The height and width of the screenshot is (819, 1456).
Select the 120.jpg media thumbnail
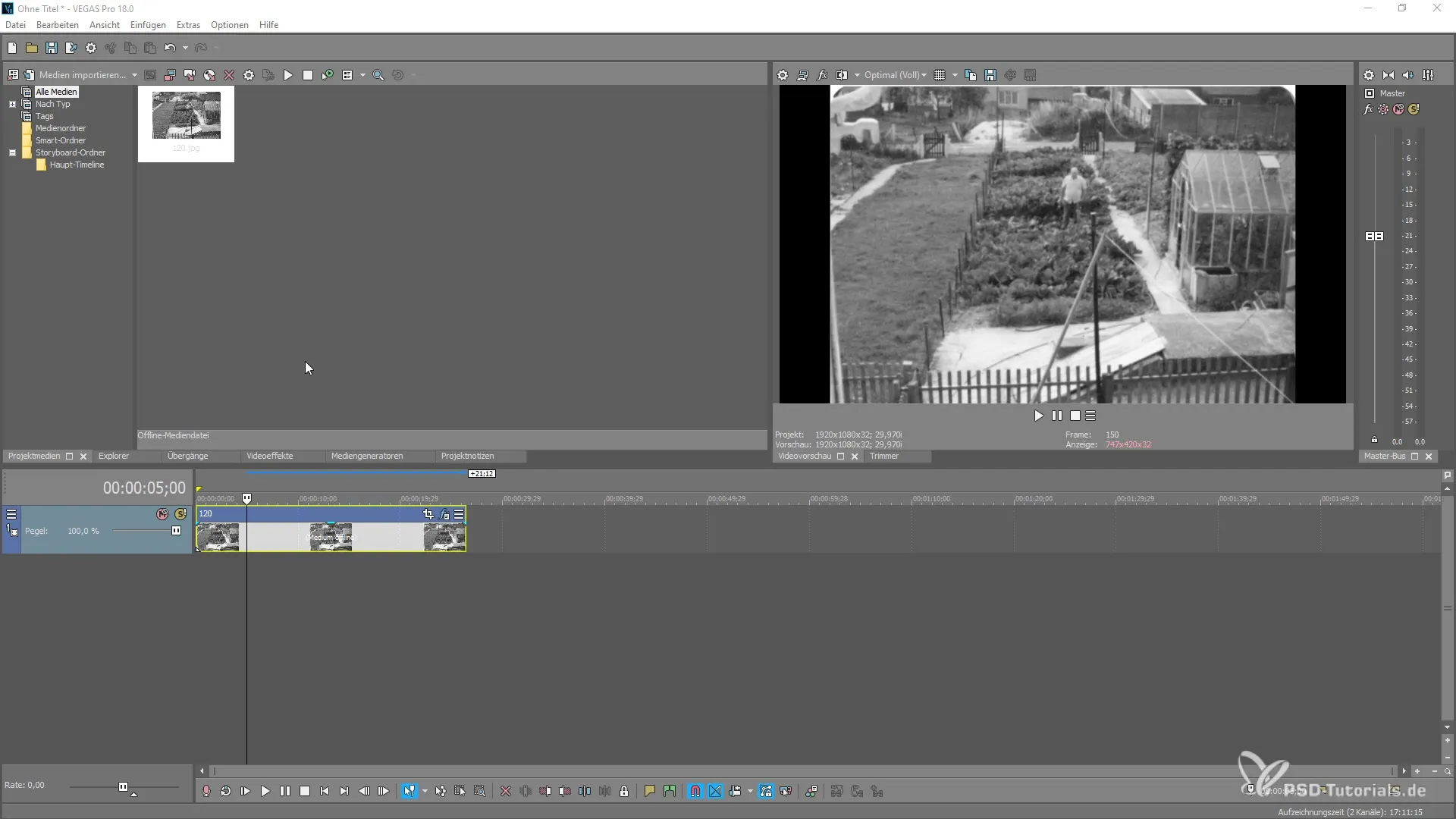coord(186,123)
